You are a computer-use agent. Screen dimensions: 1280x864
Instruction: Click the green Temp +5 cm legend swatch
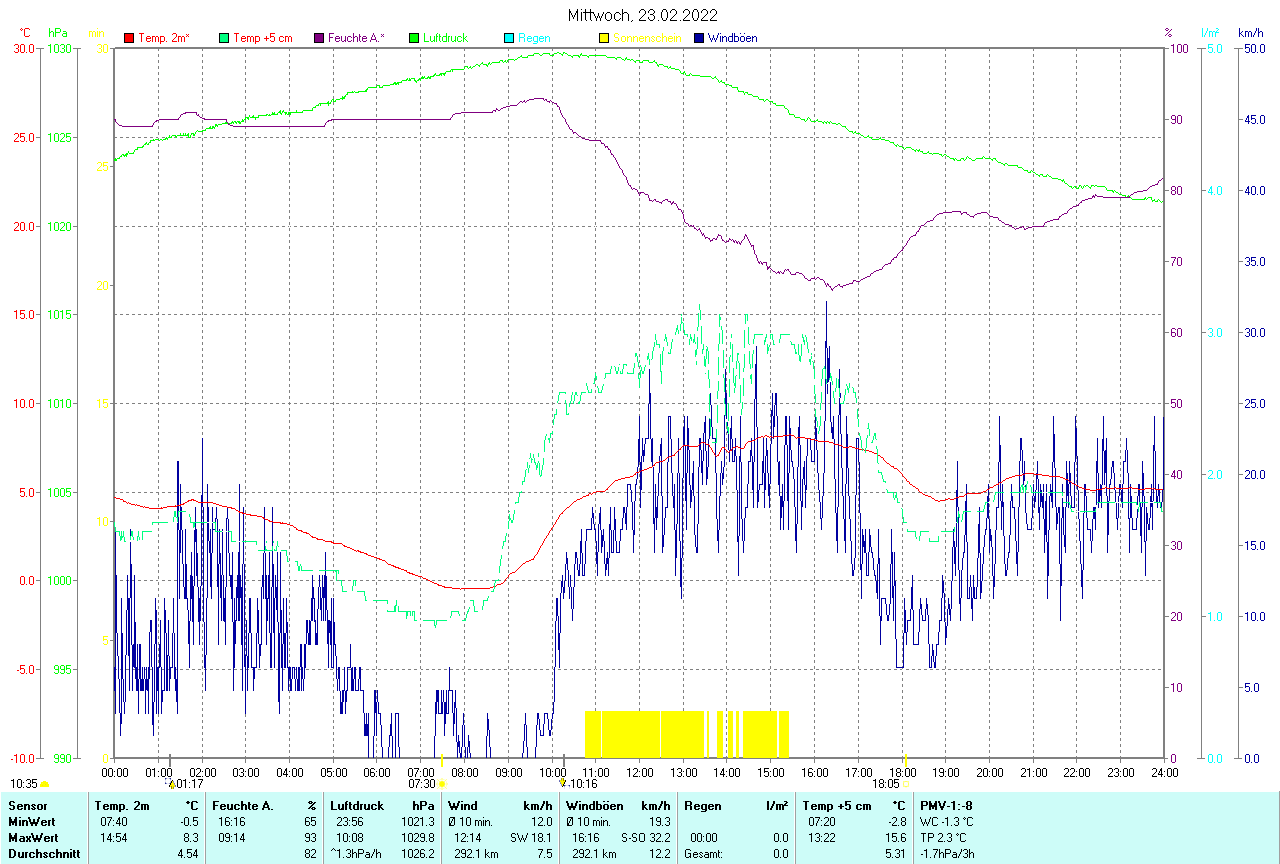[x=224, y=38]
